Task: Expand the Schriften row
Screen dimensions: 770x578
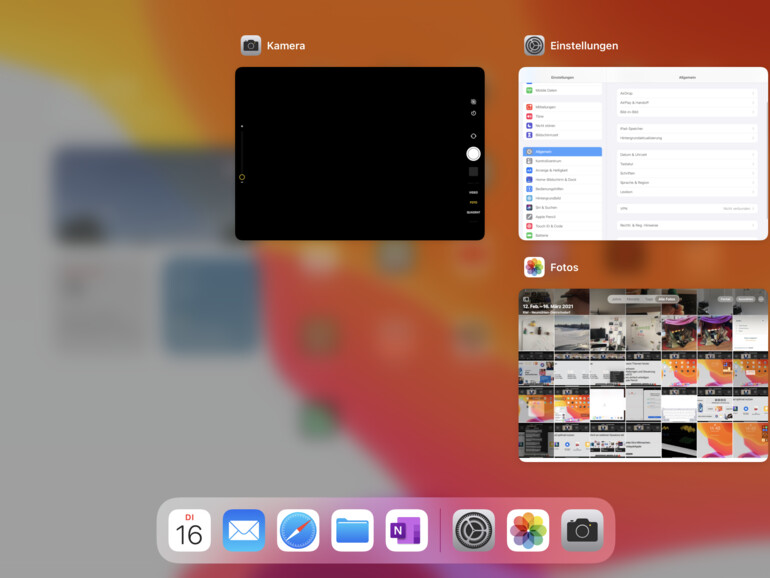Action: click(x=687, y=173)
